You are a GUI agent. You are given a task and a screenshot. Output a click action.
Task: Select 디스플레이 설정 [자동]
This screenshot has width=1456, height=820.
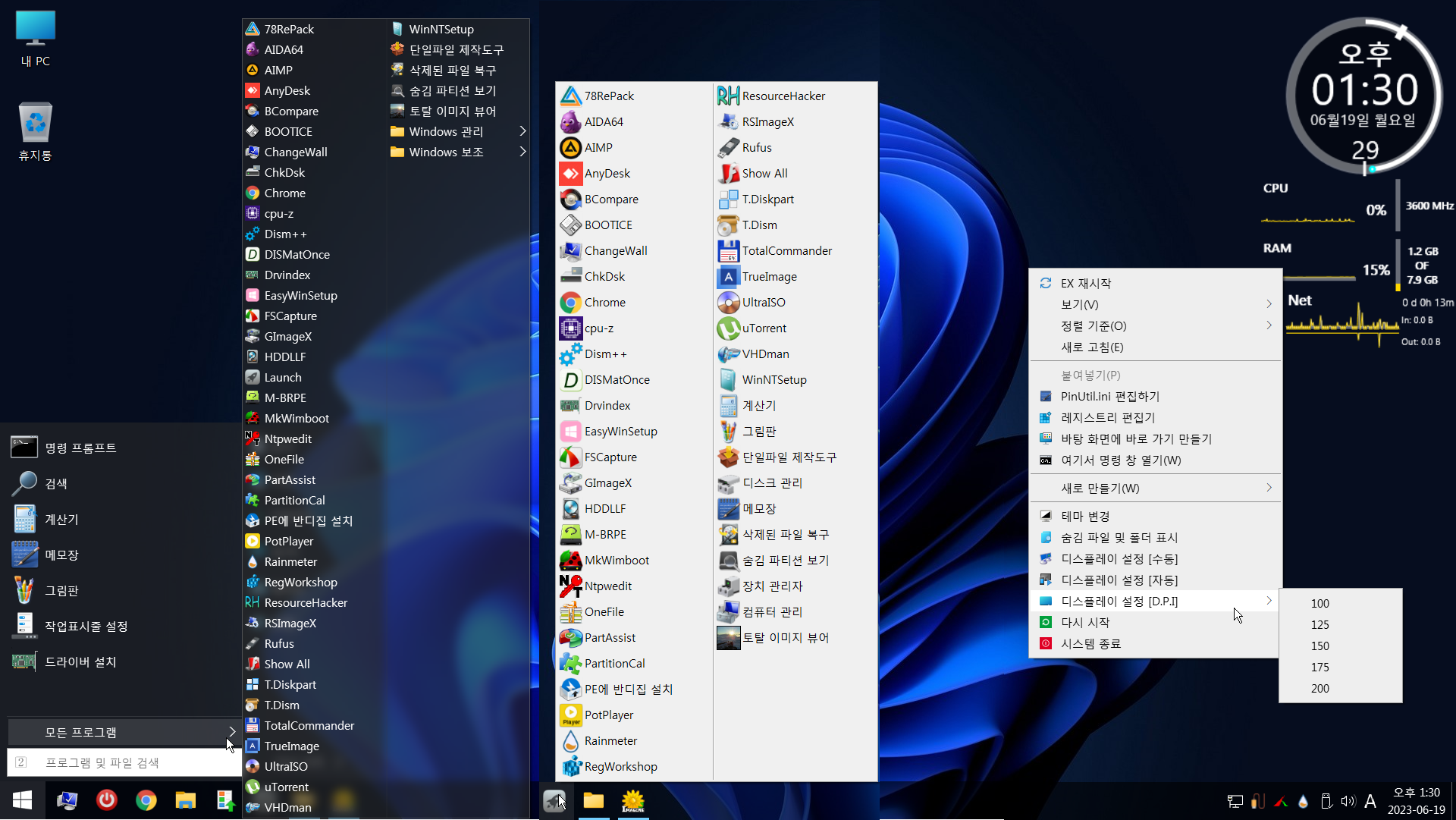point(1156,580)
